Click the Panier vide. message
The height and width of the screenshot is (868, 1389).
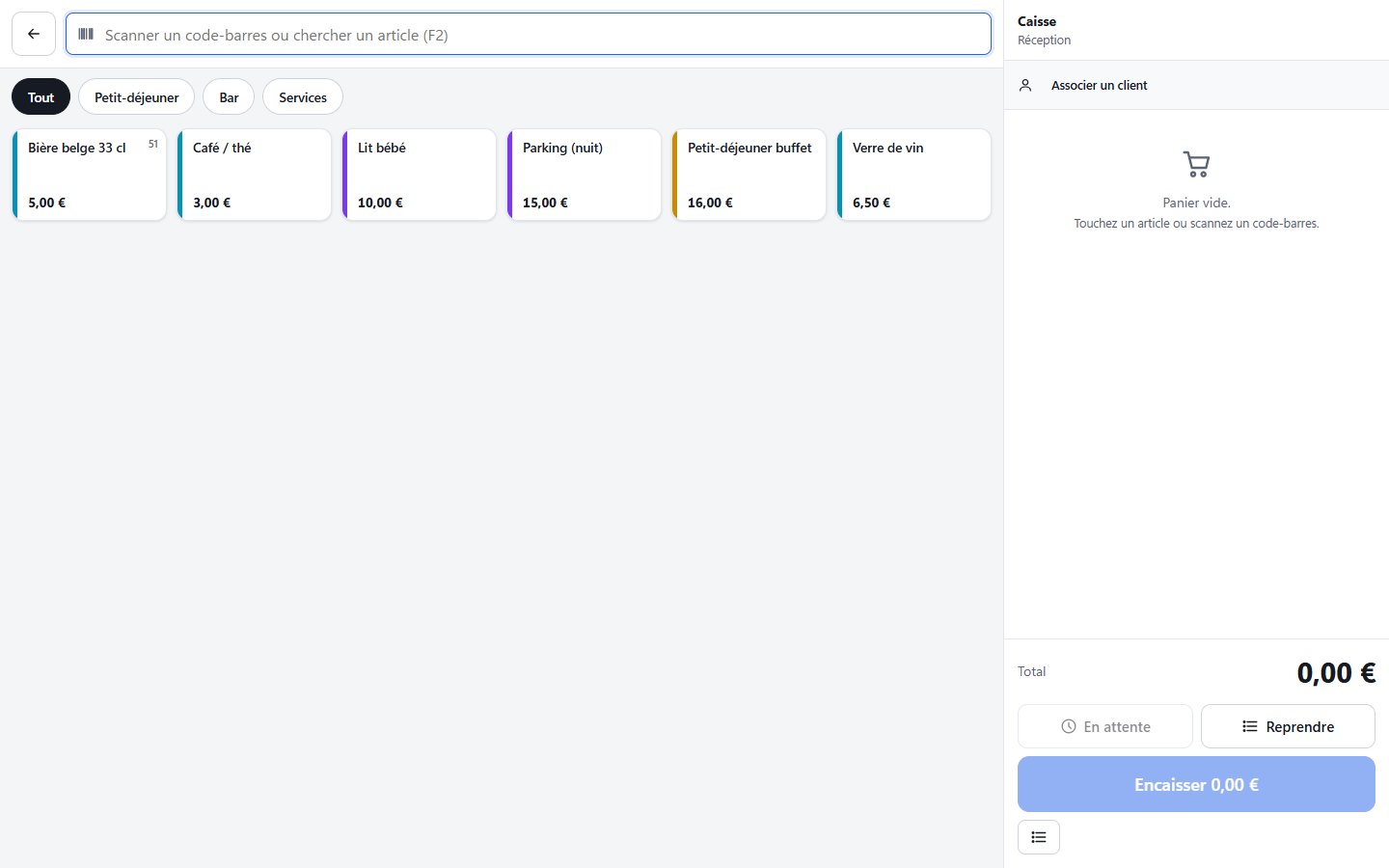pos(1196,203)
